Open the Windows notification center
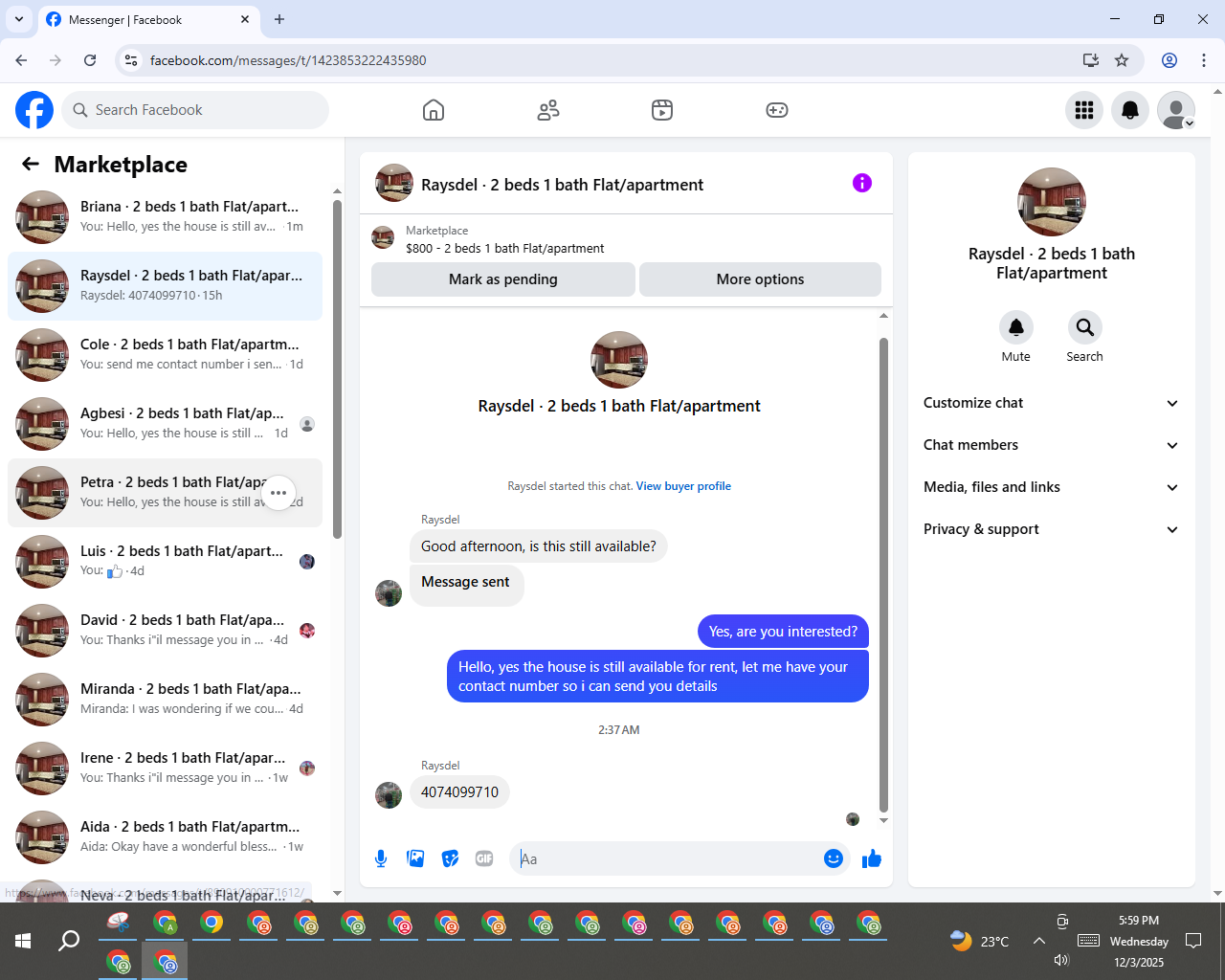Screen dimensions: 1225x980 [1193, 941]
